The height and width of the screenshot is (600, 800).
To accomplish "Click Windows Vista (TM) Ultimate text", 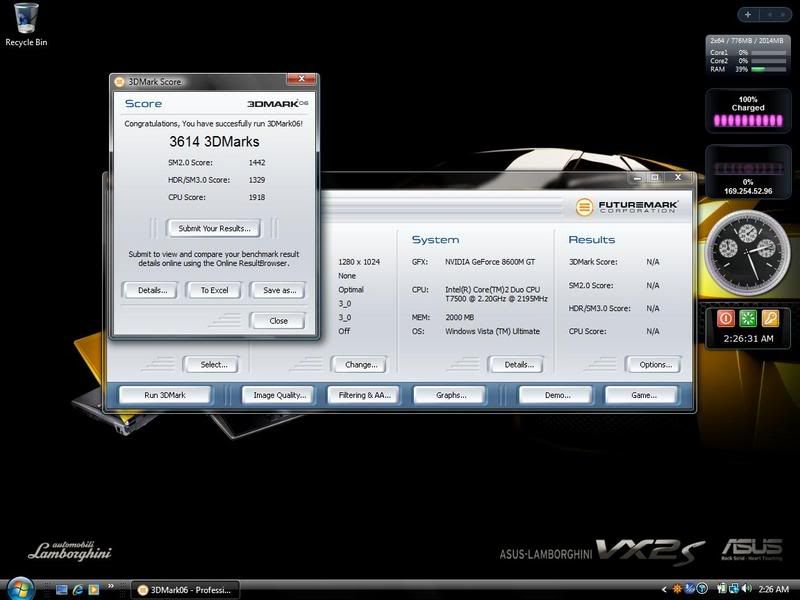I will point(492,331).
